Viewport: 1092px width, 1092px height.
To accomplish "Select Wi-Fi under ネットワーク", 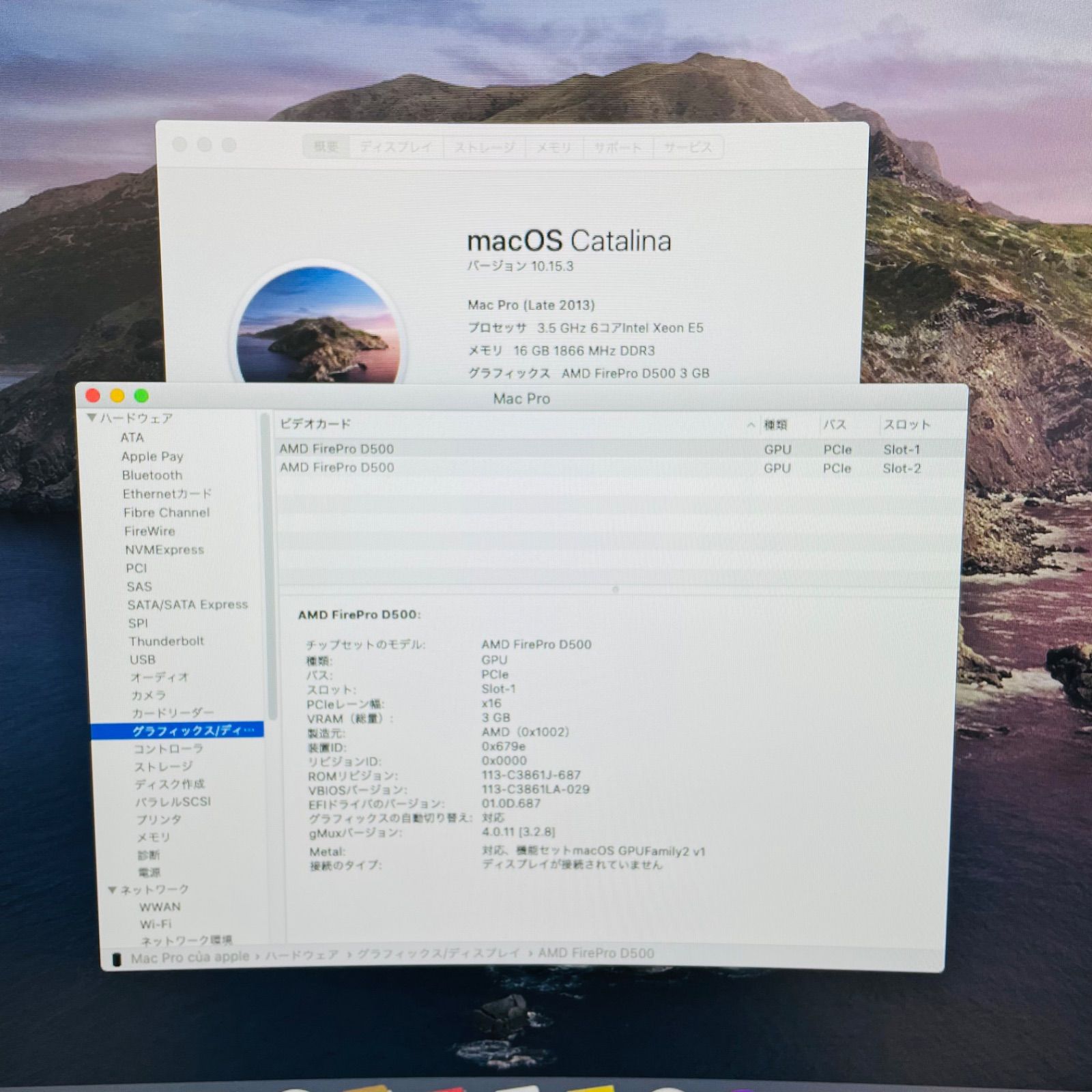I will [156, 924].
